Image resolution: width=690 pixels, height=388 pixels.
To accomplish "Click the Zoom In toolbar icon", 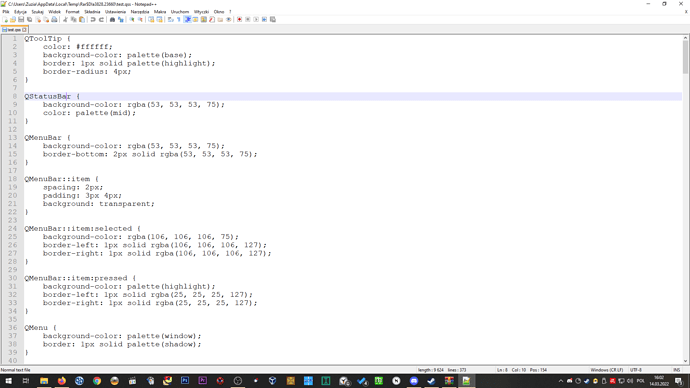I will pyautogui.click(x=132, y=19).
